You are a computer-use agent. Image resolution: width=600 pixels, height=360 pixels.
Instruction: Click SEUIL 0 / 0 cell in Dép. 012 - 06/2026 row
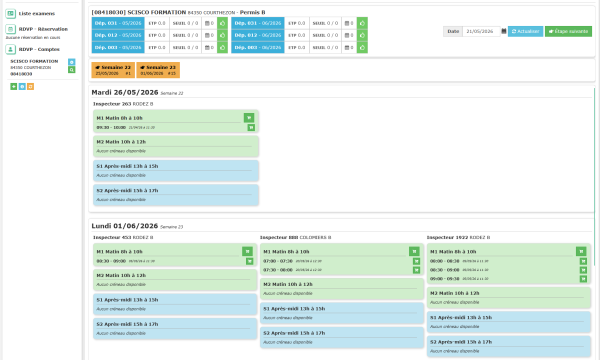pos(325,36)
